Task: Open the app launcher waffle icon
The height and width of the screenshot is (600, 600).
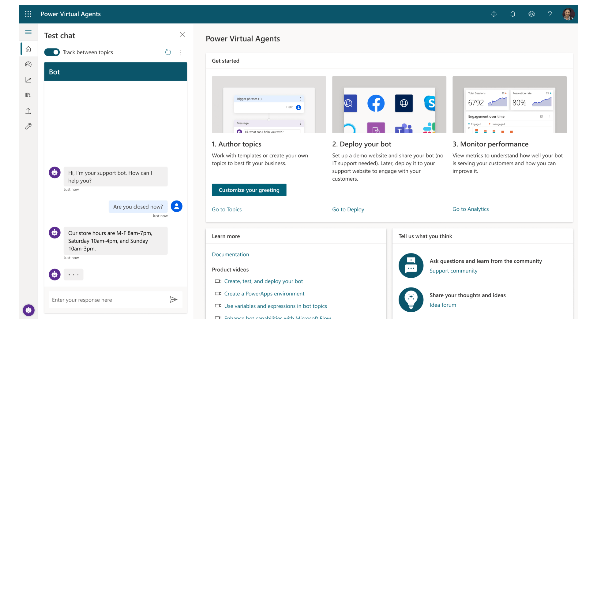Action: (x=28, y=14)
